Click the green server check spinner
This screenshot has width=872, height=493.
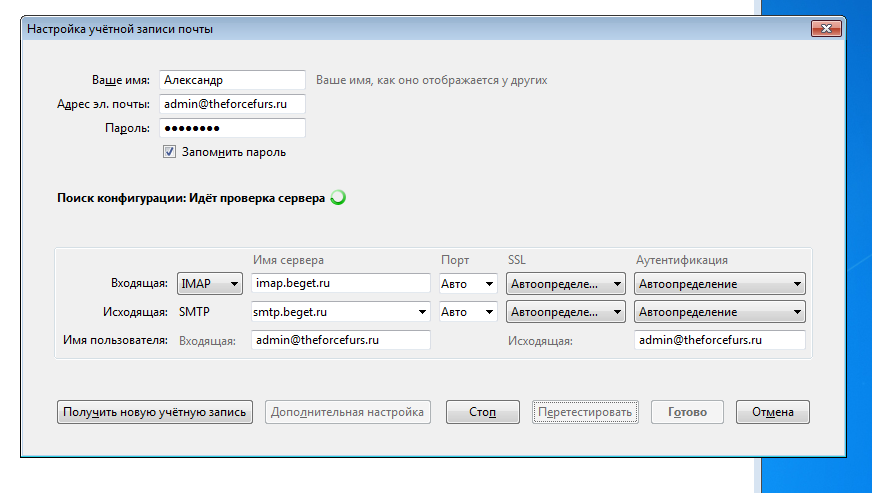338,198
